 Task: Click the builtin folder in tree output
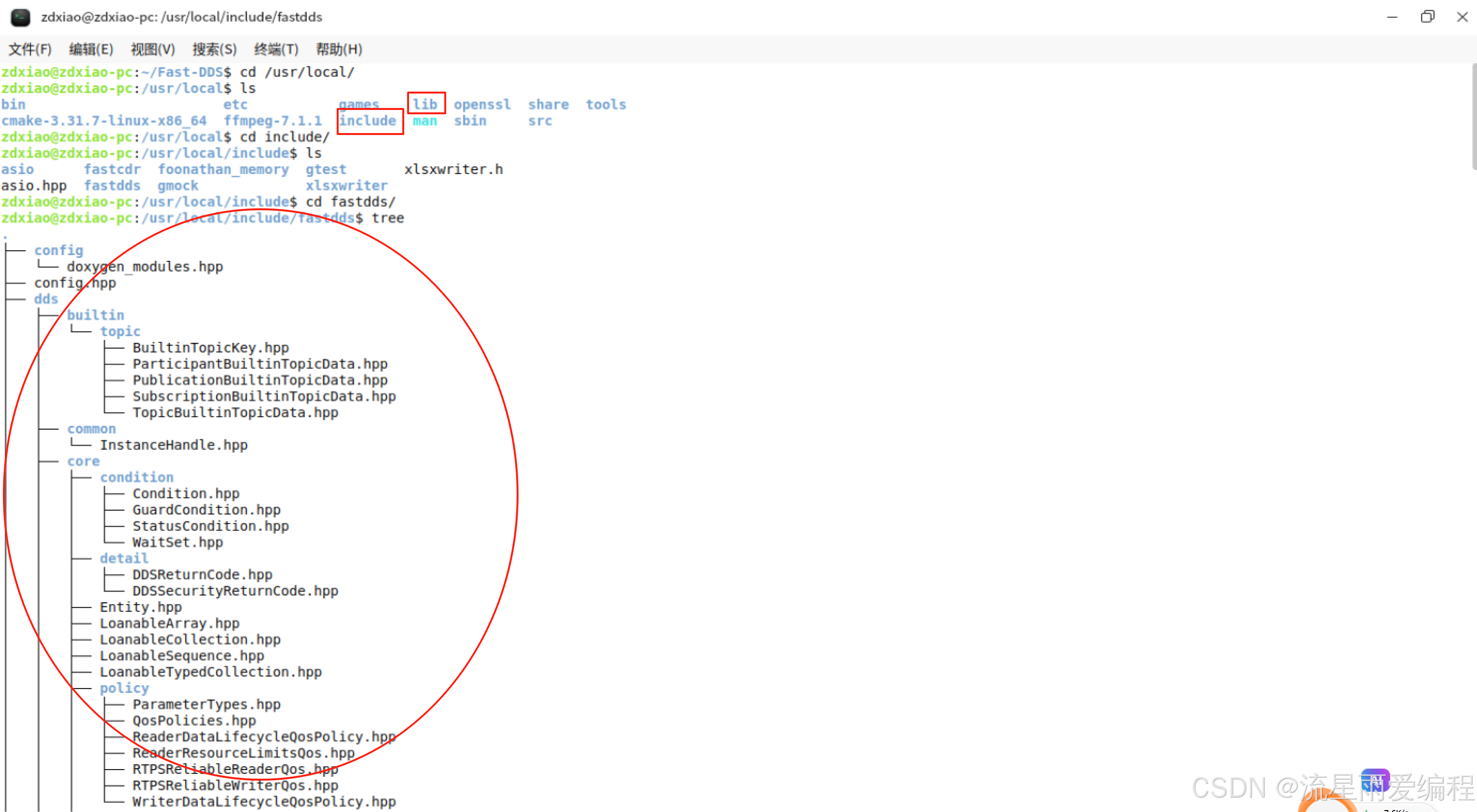click(95, 315)
